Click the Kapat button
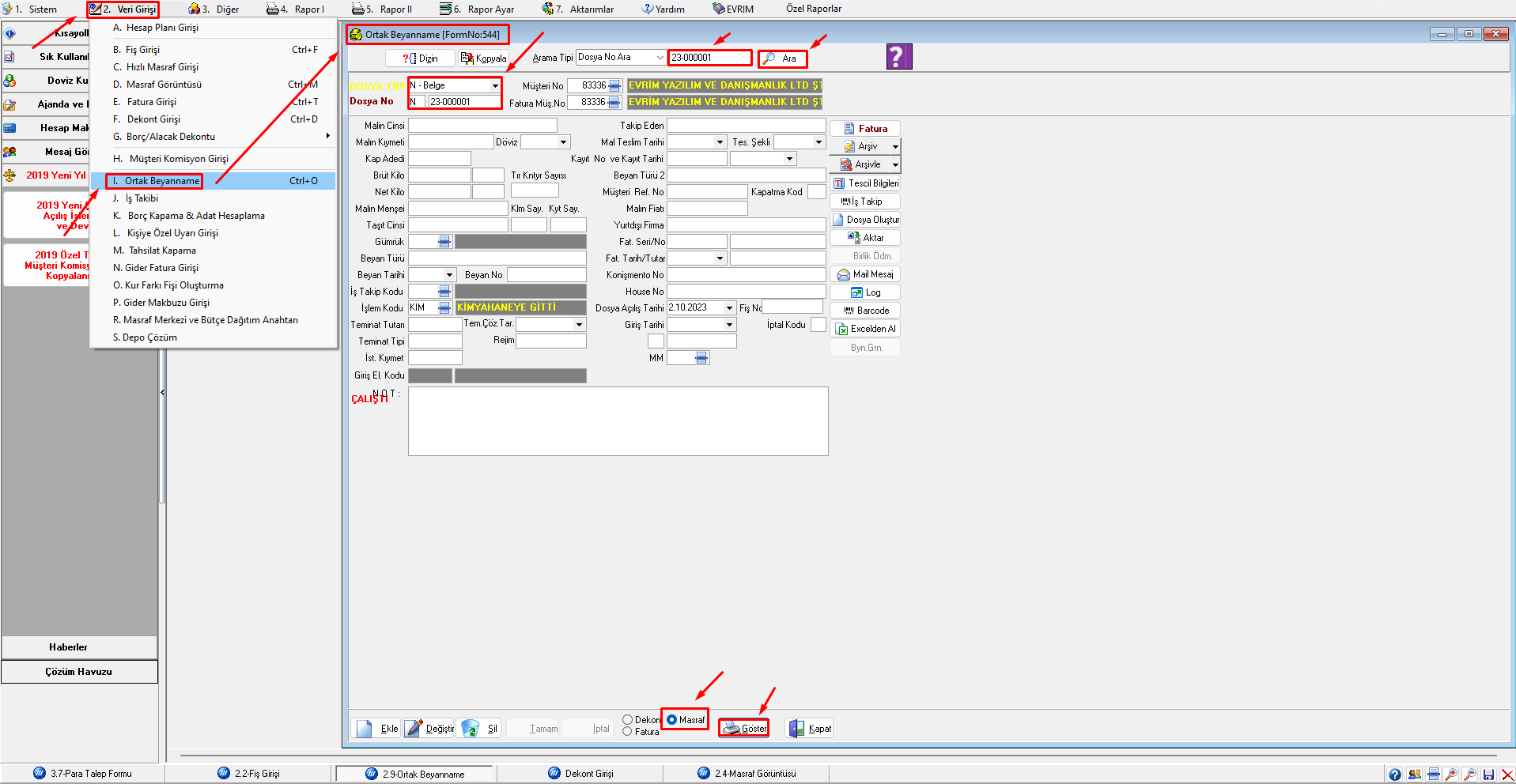The image size is (1516, 784). tap(810, 729)
